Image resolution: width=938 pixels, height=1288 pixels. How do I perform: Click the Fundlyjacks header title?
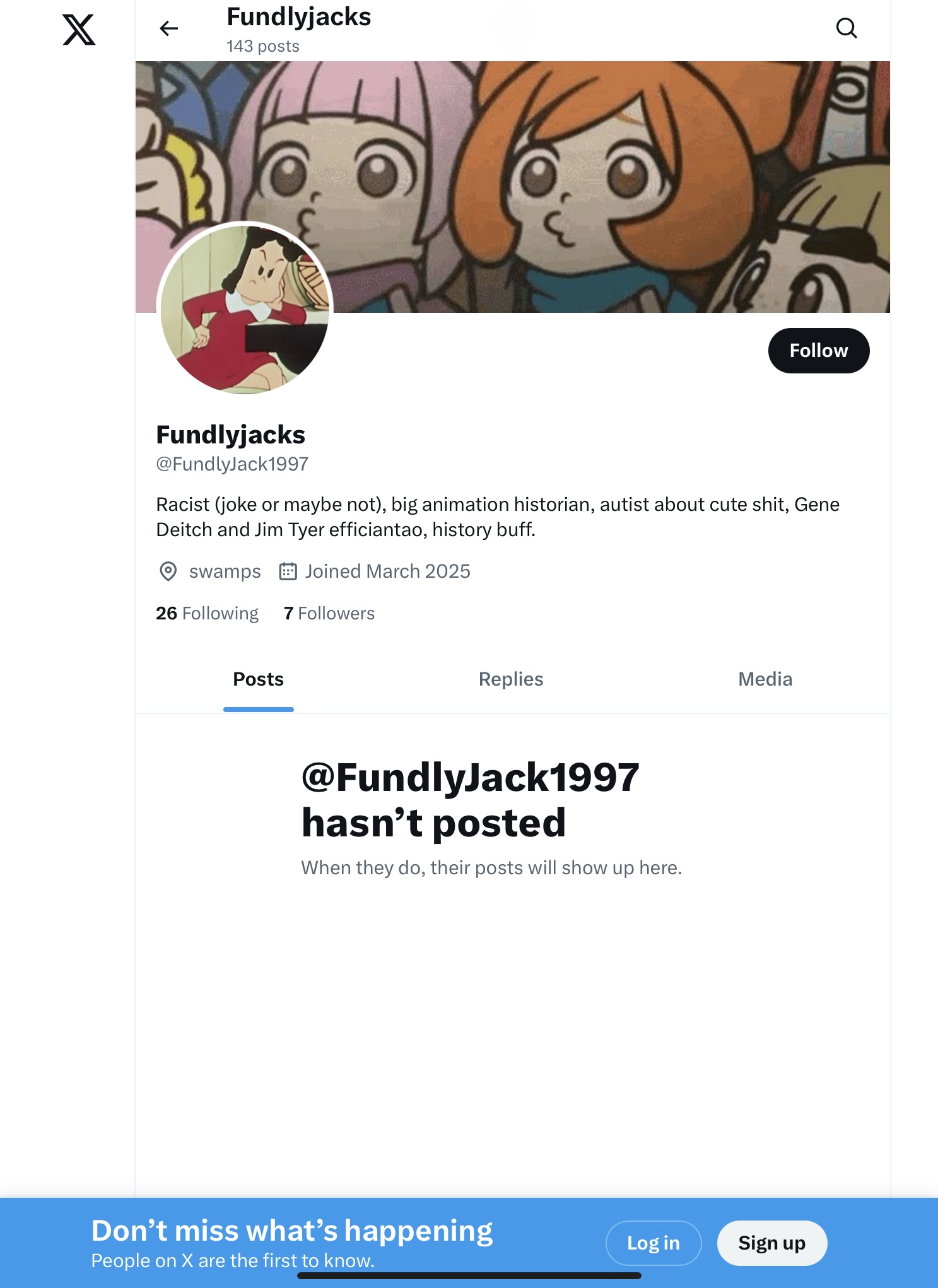tap(299, 17)
